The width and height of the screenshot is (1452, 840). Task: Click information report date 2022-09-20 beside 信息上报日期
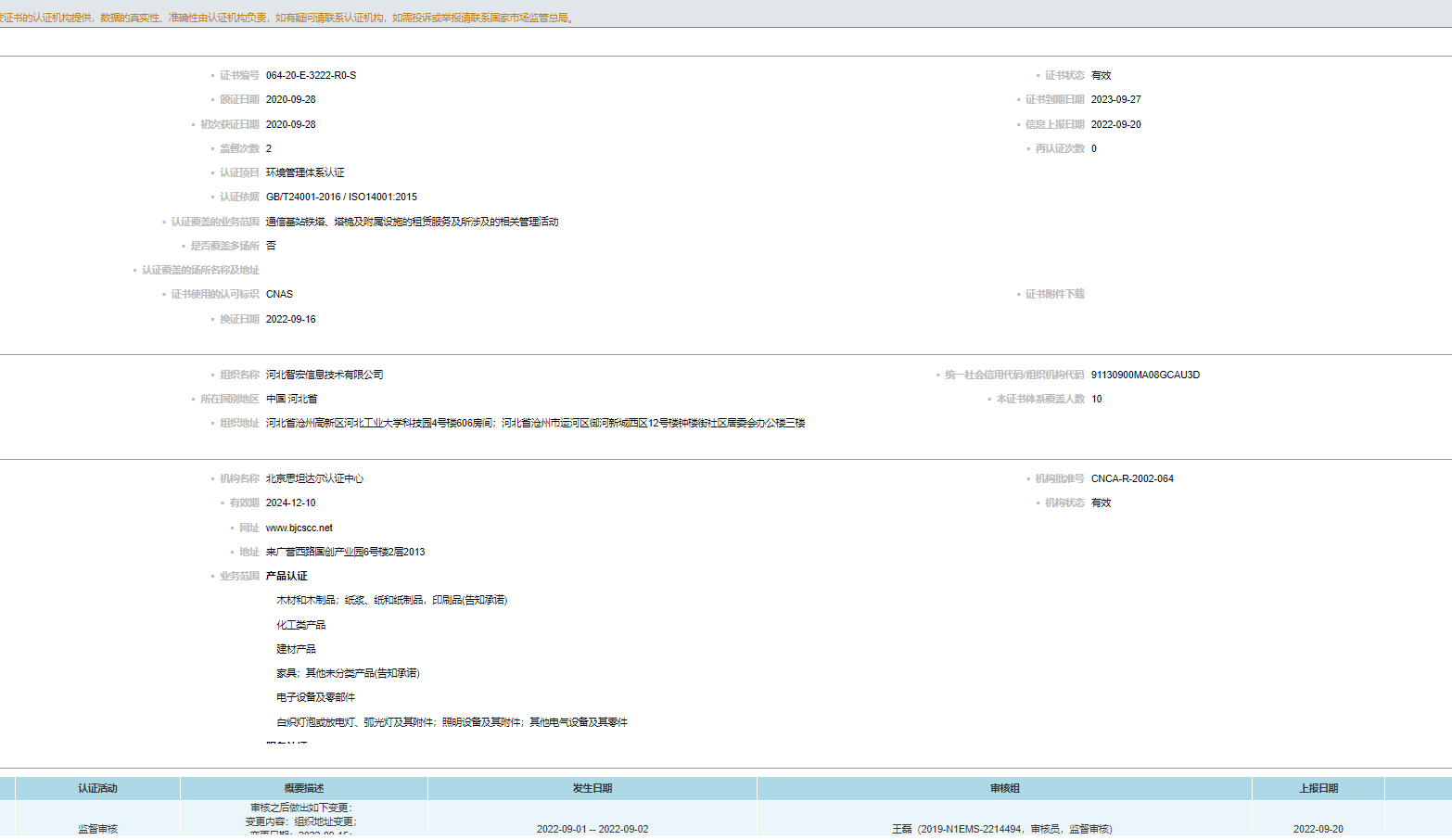[x=1115, y=124]
